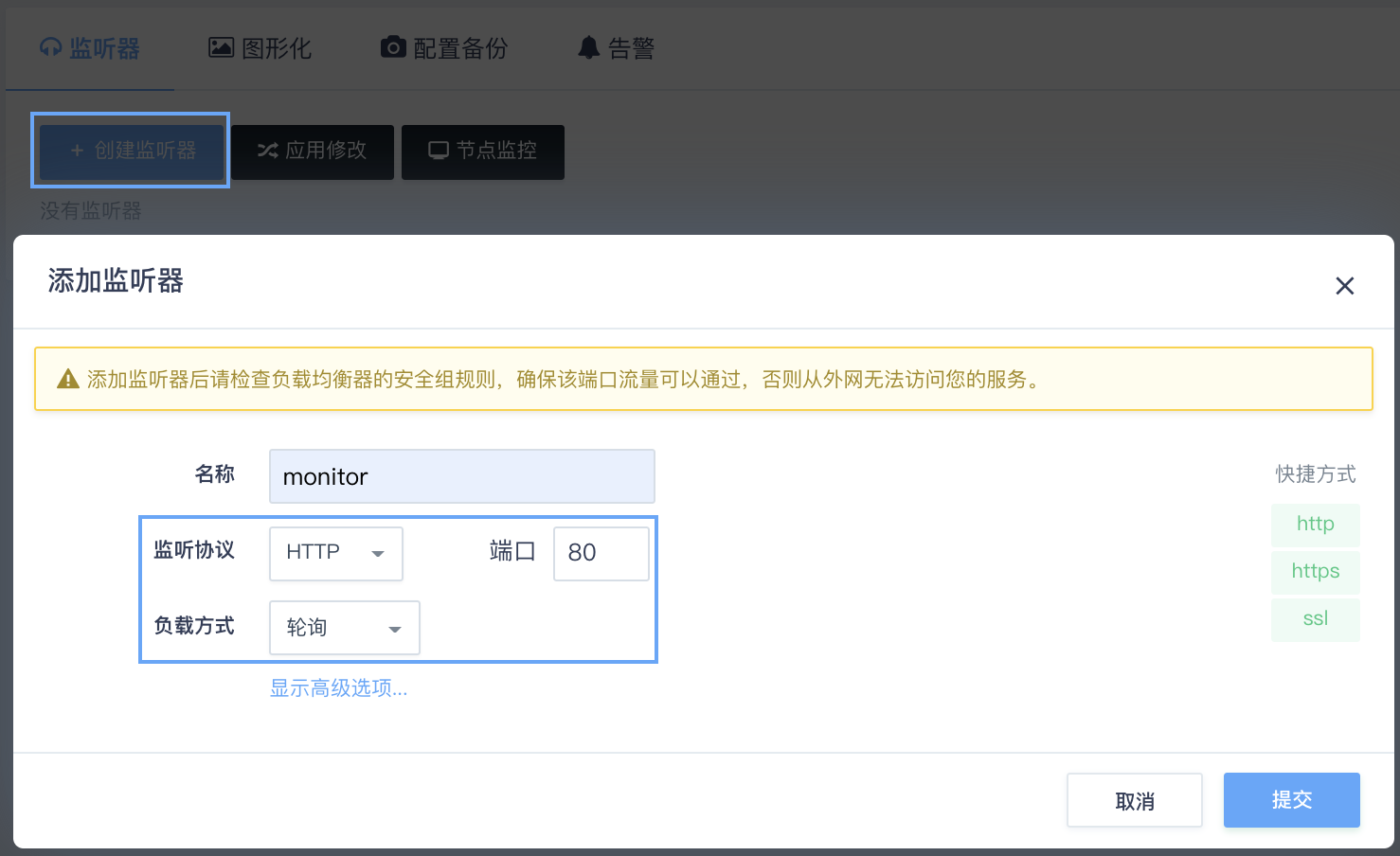Click the monitor icon on 节点监控
Screen dimensions: 1400x856
click(x=439, y=151)
